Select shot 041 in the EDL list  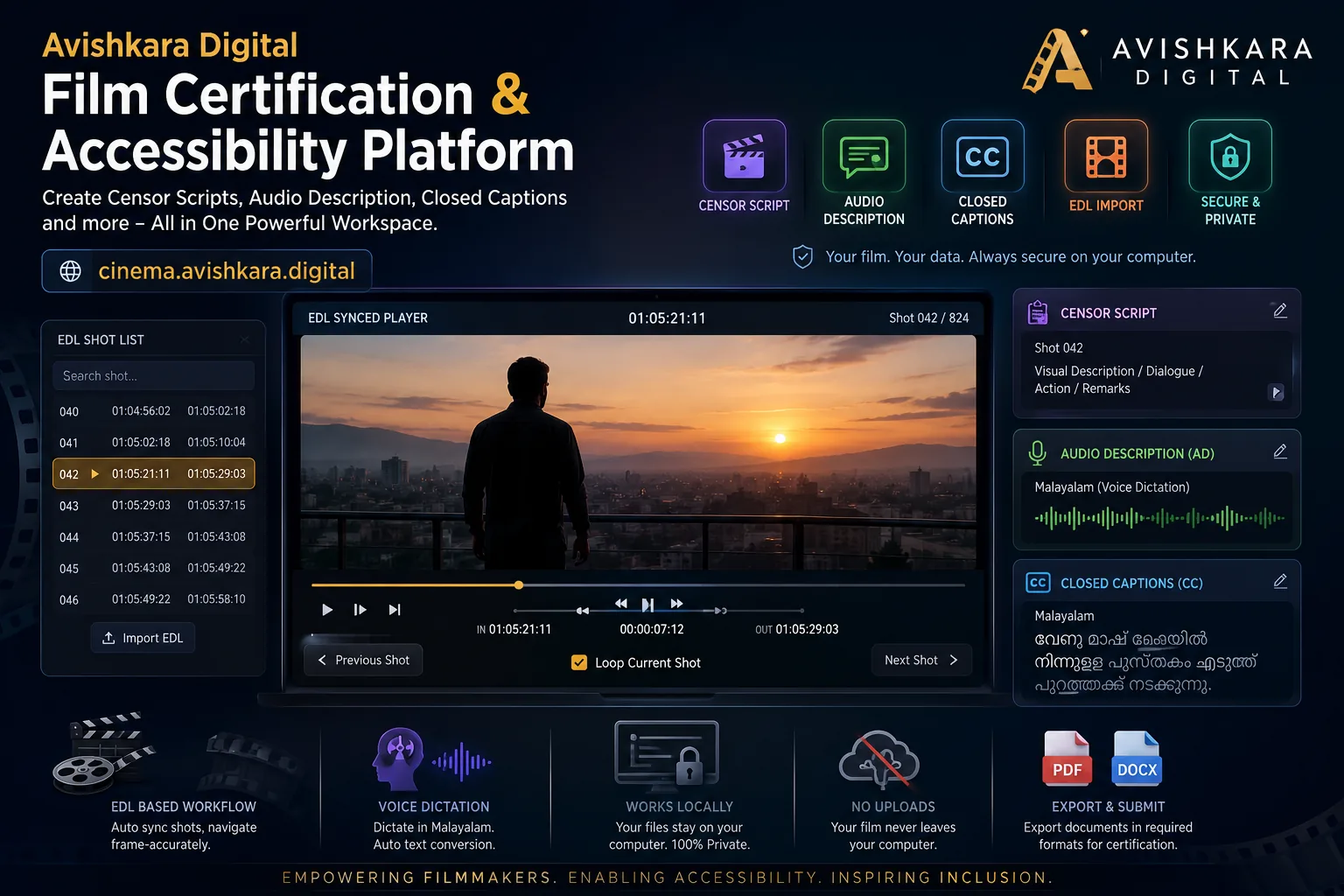coord(154,443)
